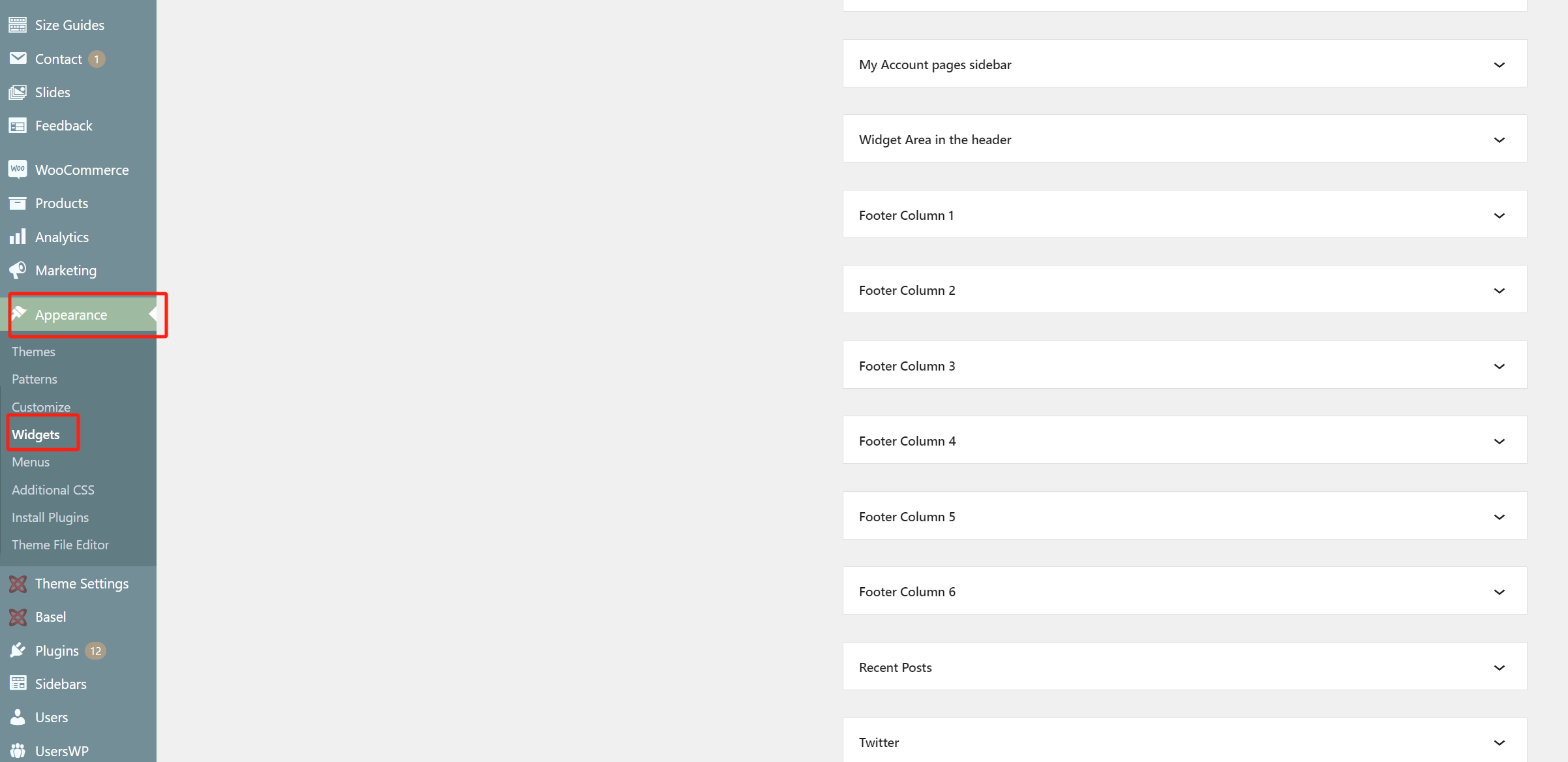Viewport: 1568px width, 762px height.
Task: Toggle open the Footer Column 4 panel
Action: click(x=1499, y=441)
